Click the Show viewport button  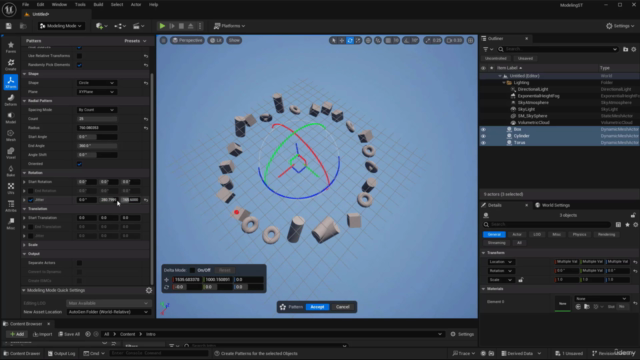(x=234, y=40)
